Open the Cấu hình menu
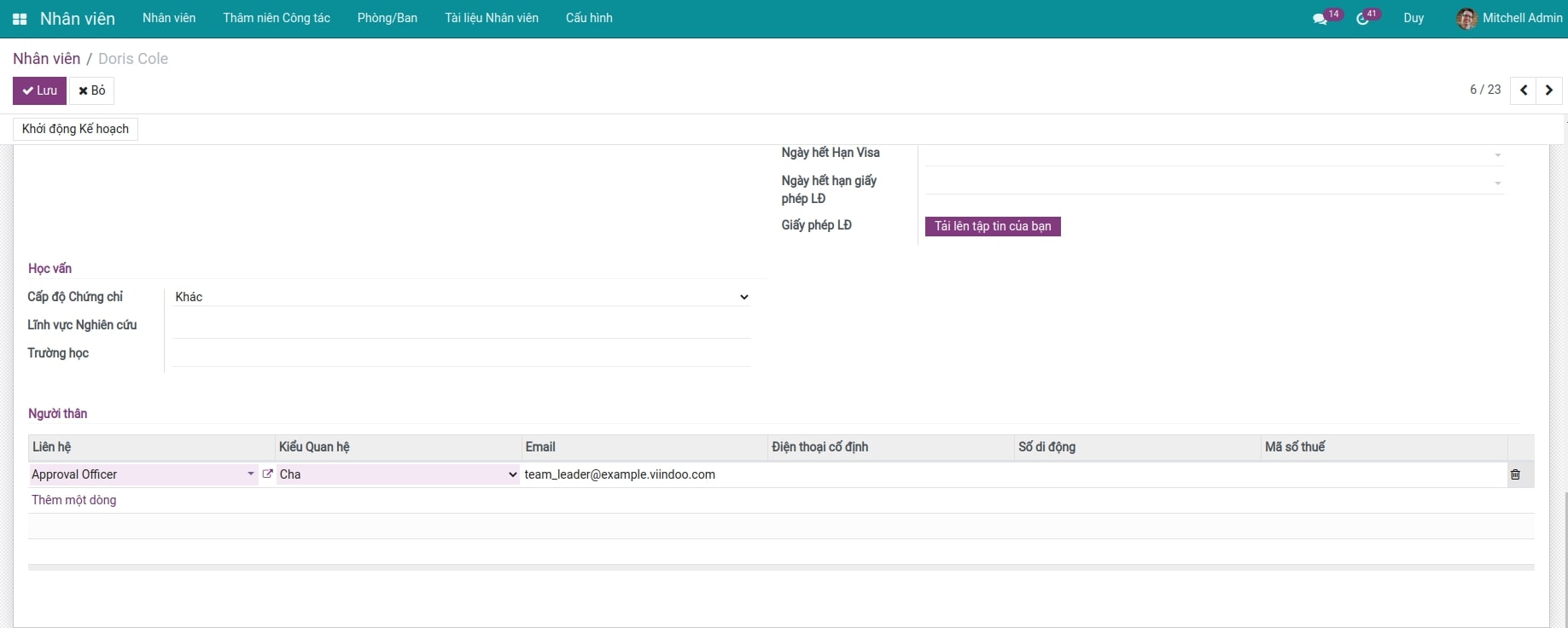Screen dimensions: 1568x628 (589, 18)
